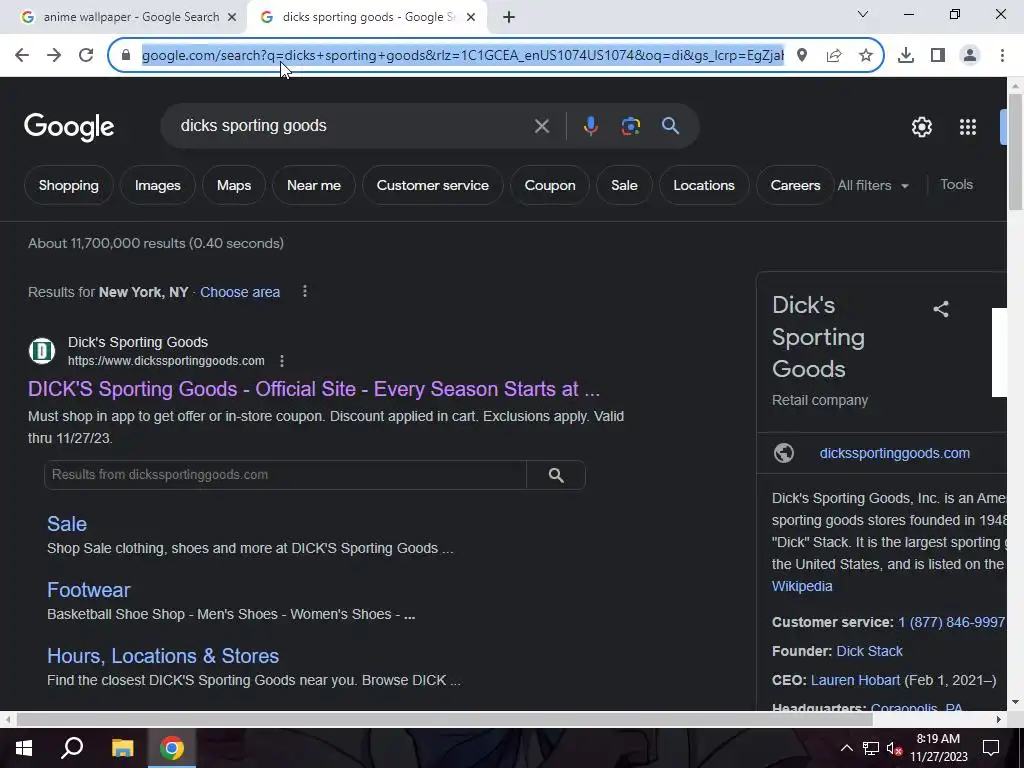Open Google quick settings gear
Image resolution: width=1024 pixels, height=768 pixels.
(921, 127)
